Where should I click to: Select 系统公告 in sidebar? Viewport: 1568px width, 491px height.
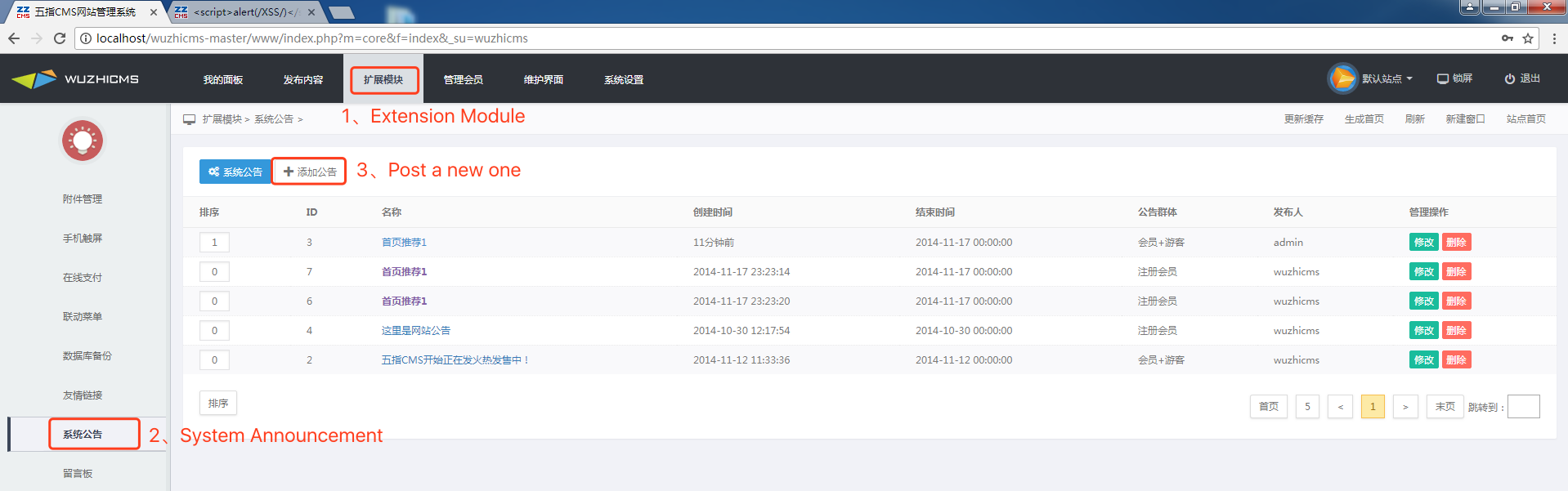[83, 435]
